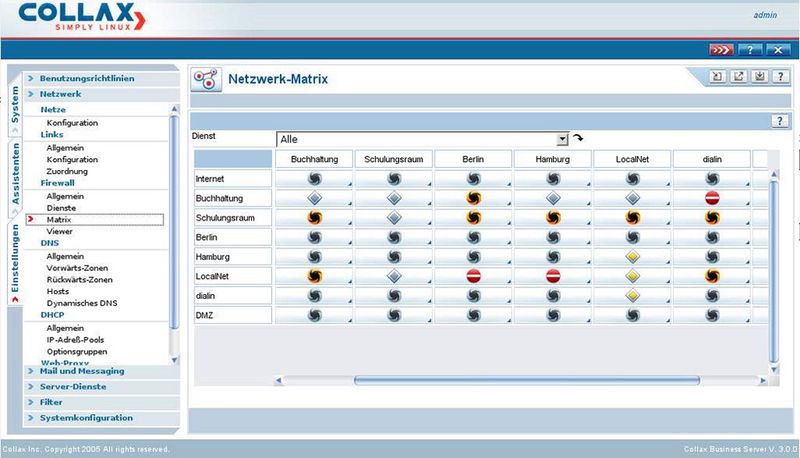The width and height of the screenshot is (800, 458).
Task: Click navigation tree scroll-down arrow
Action: tap(174, 360)
